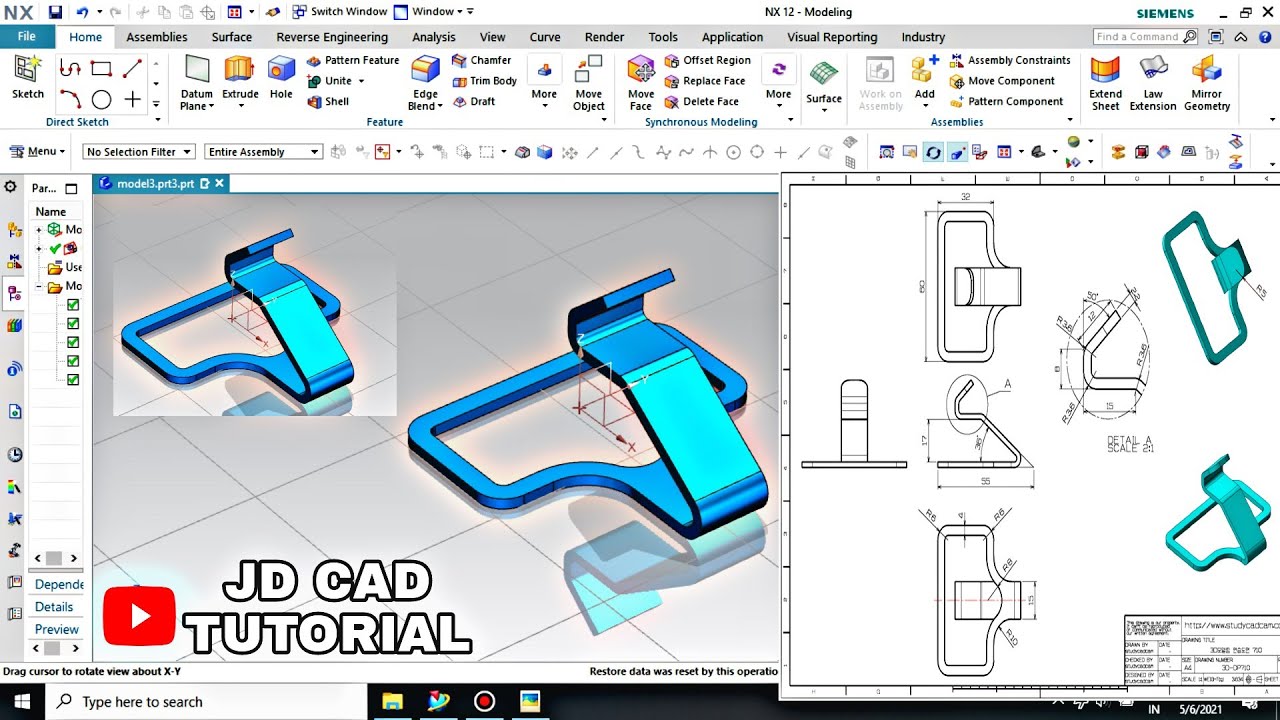This screenshot has height=720, width=1280.
Task: Select Replace Face command
Action: 705,81
